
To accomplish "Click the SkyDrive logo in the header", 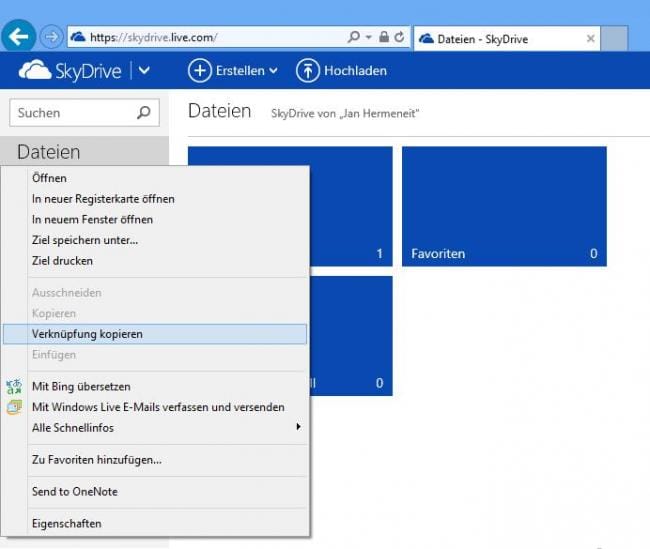I will (70, 70).
